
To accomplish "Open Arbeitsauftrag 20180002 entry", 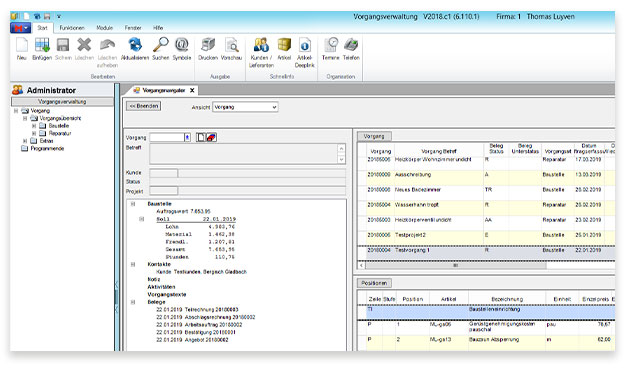I will point(199,325).
